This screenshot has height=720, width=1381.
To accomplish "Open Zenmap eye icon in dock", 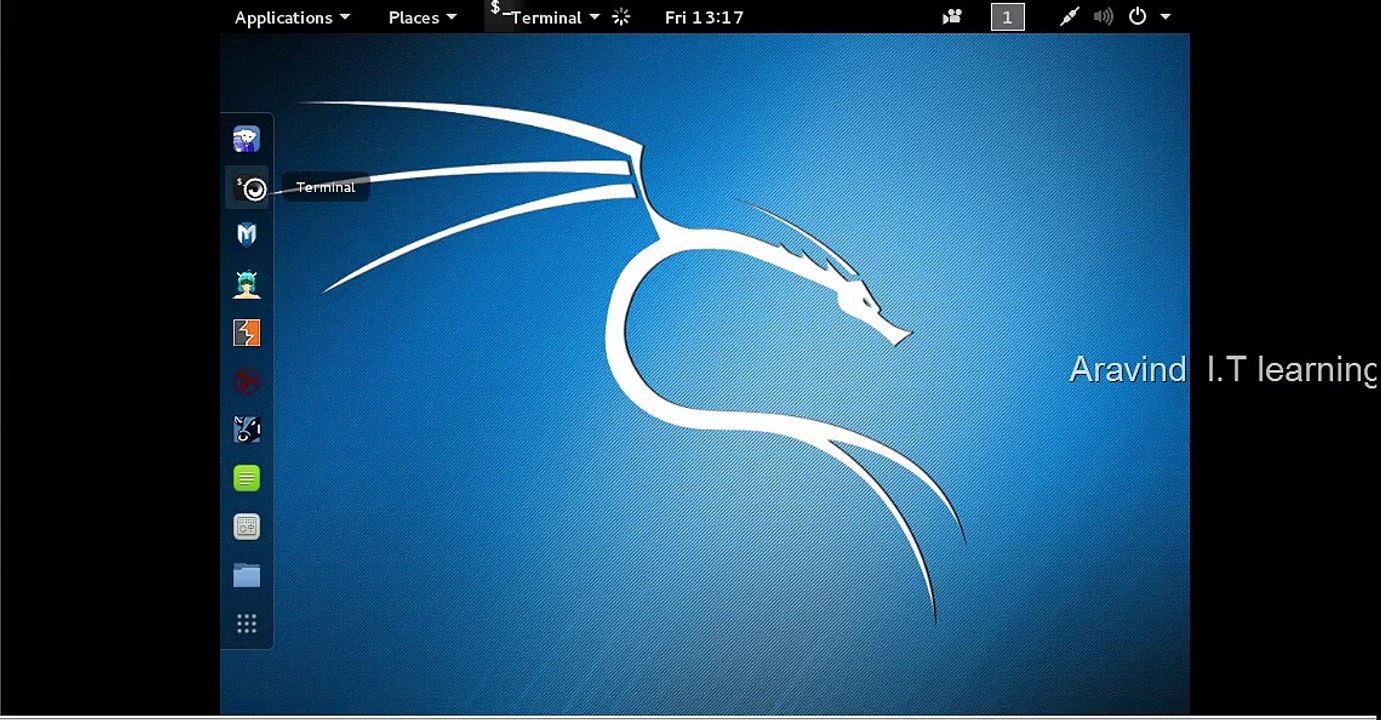I will point(246,429).
